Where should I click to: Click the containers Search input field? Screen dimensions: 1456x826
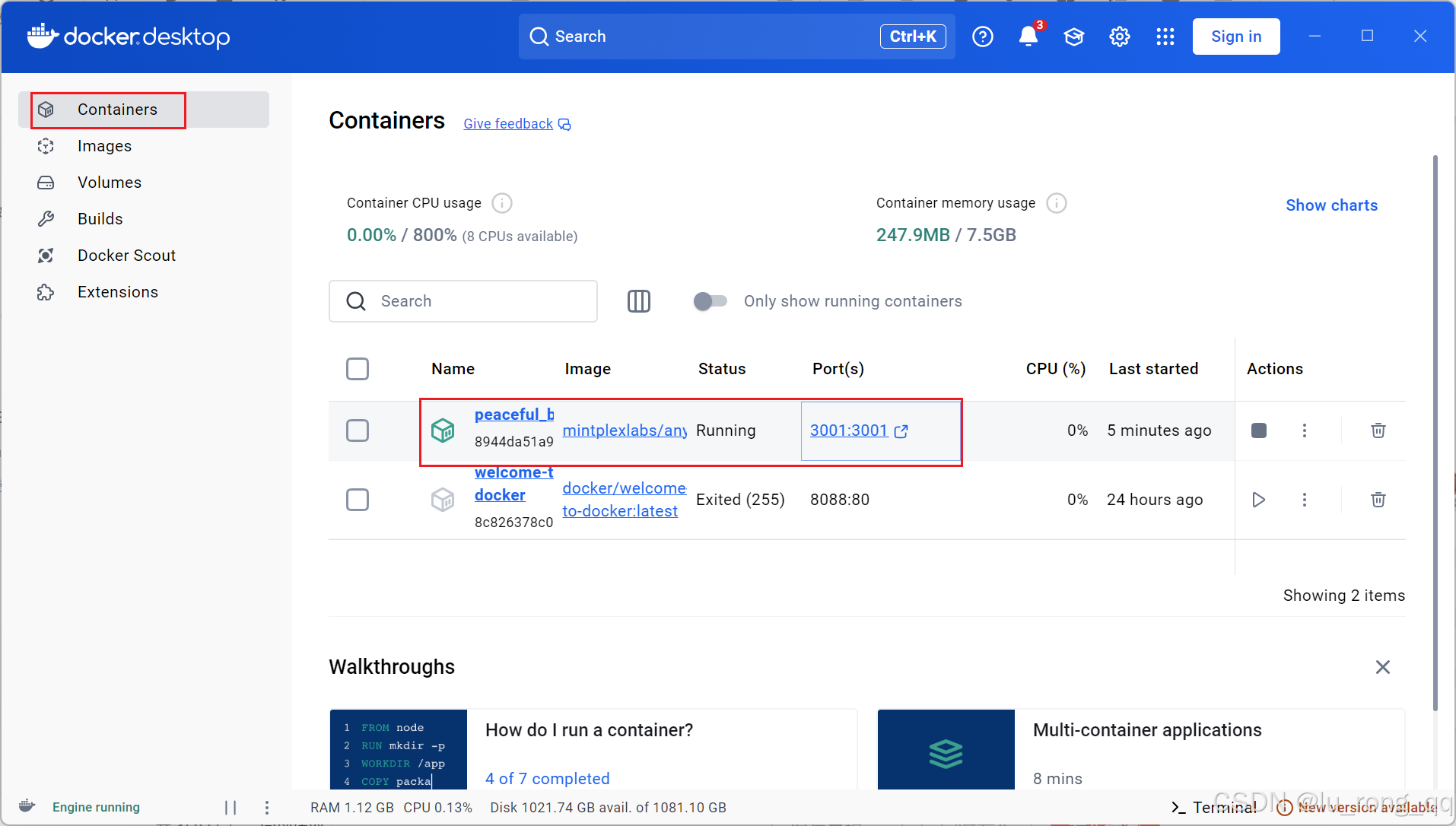click(463, 301)
